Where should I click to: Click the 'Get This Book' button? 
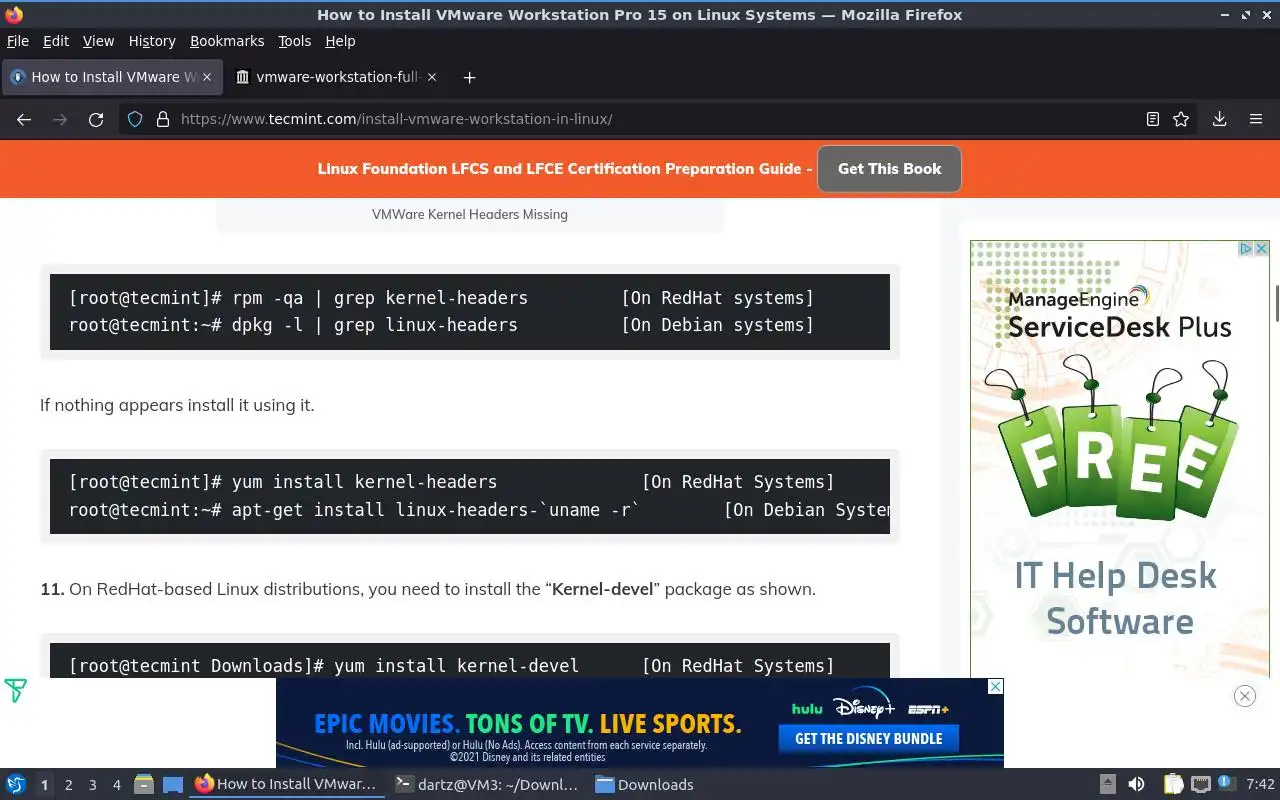point(889,169)
